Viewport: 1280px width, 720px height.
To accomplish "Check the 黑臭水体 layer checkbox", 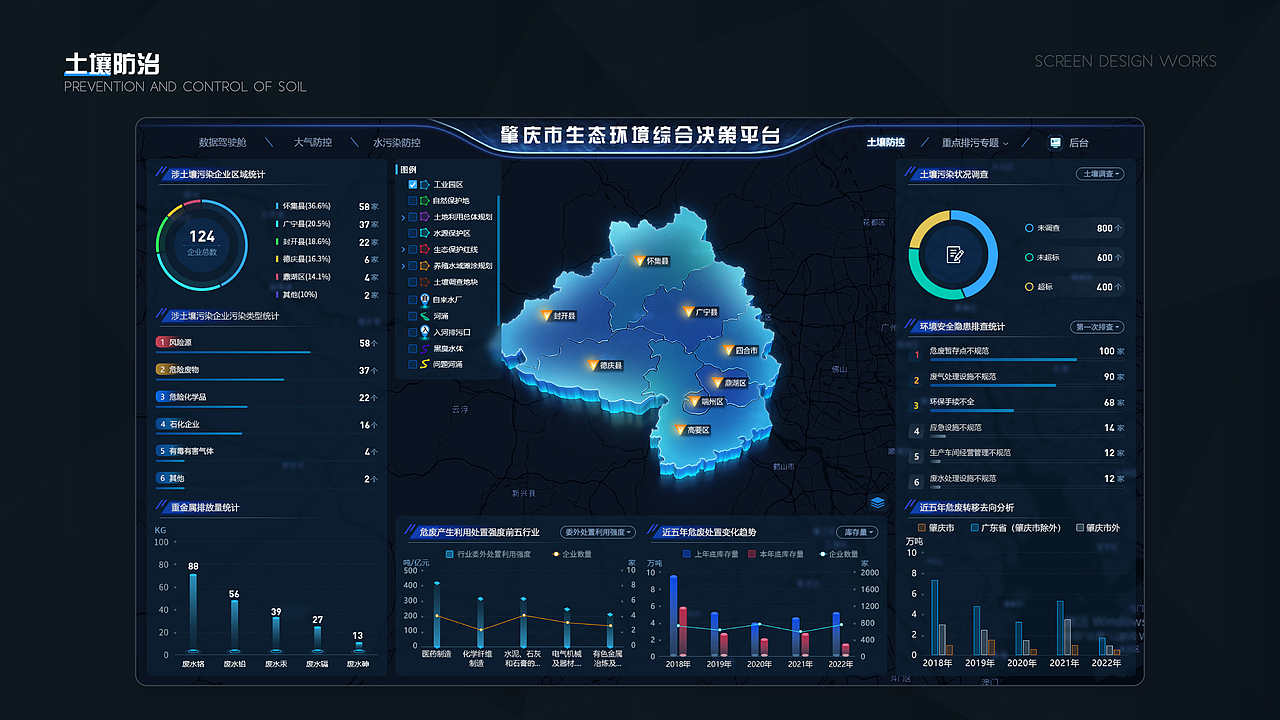I will point(412,349).
